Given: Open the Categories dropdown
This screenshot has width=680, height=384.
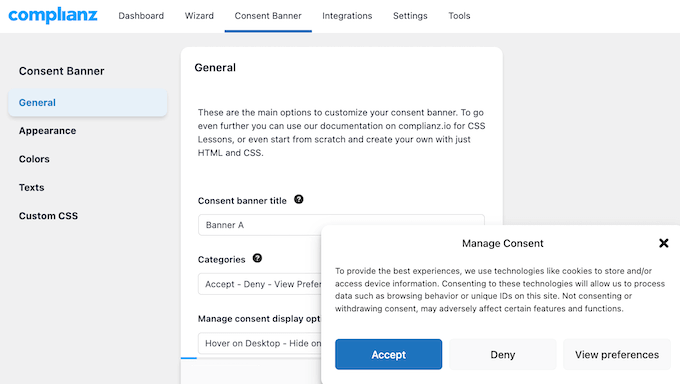Looking at the screenshot, I should [259, 284].
